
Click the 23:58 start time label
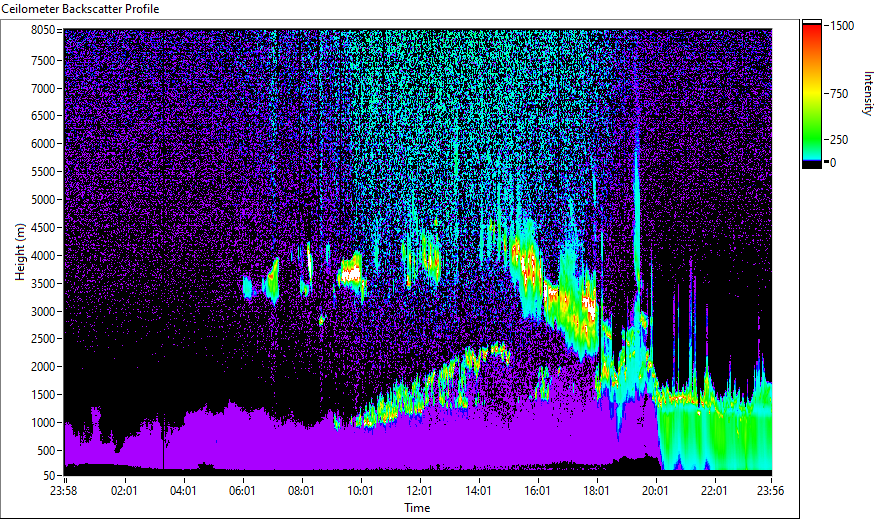(x=63, y=491)
